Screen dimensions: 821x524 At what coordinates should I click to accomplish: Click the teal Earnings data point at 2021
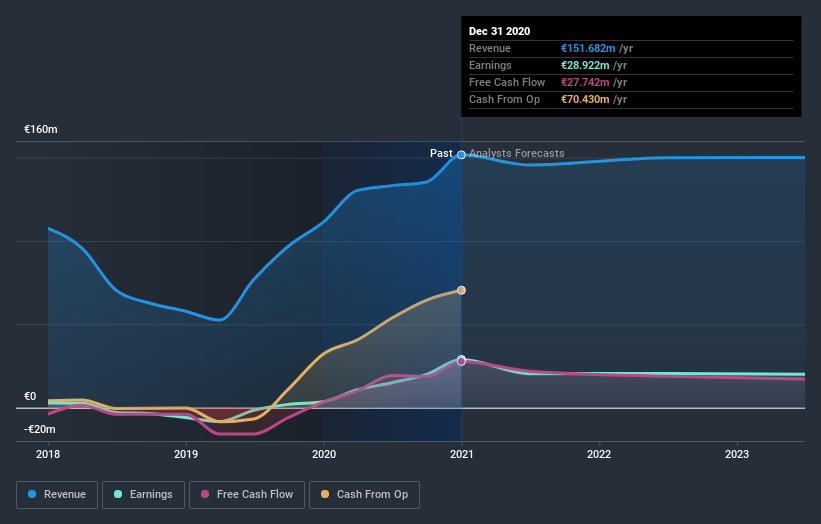(x=461, y=359)
